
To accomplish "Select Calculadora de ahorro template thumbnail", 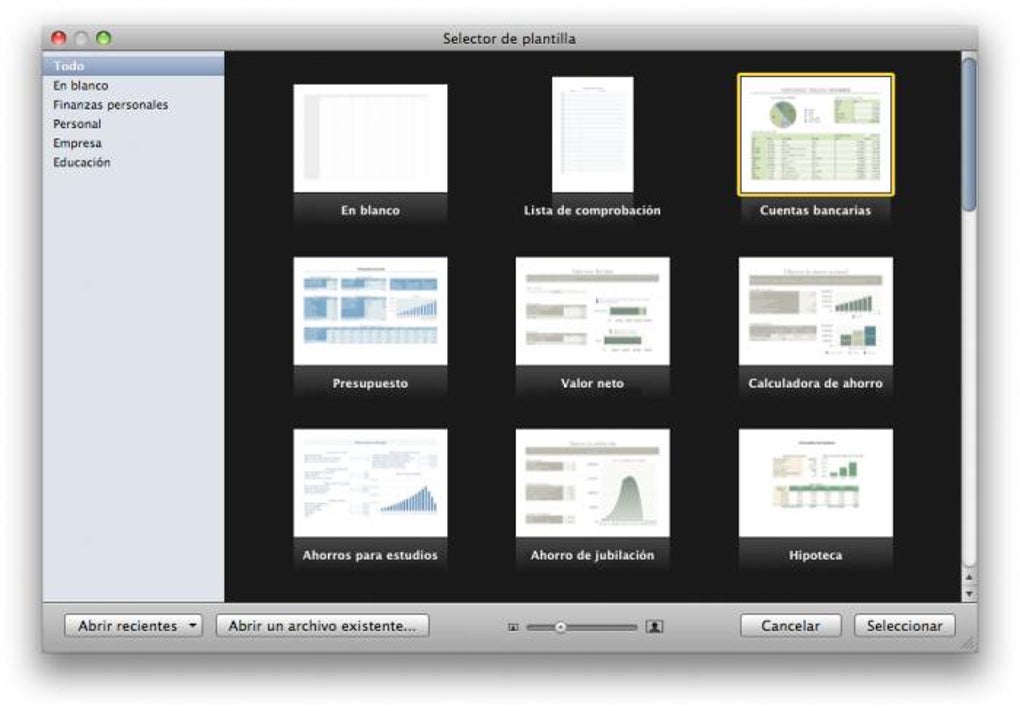I will [x=815, y=311].
